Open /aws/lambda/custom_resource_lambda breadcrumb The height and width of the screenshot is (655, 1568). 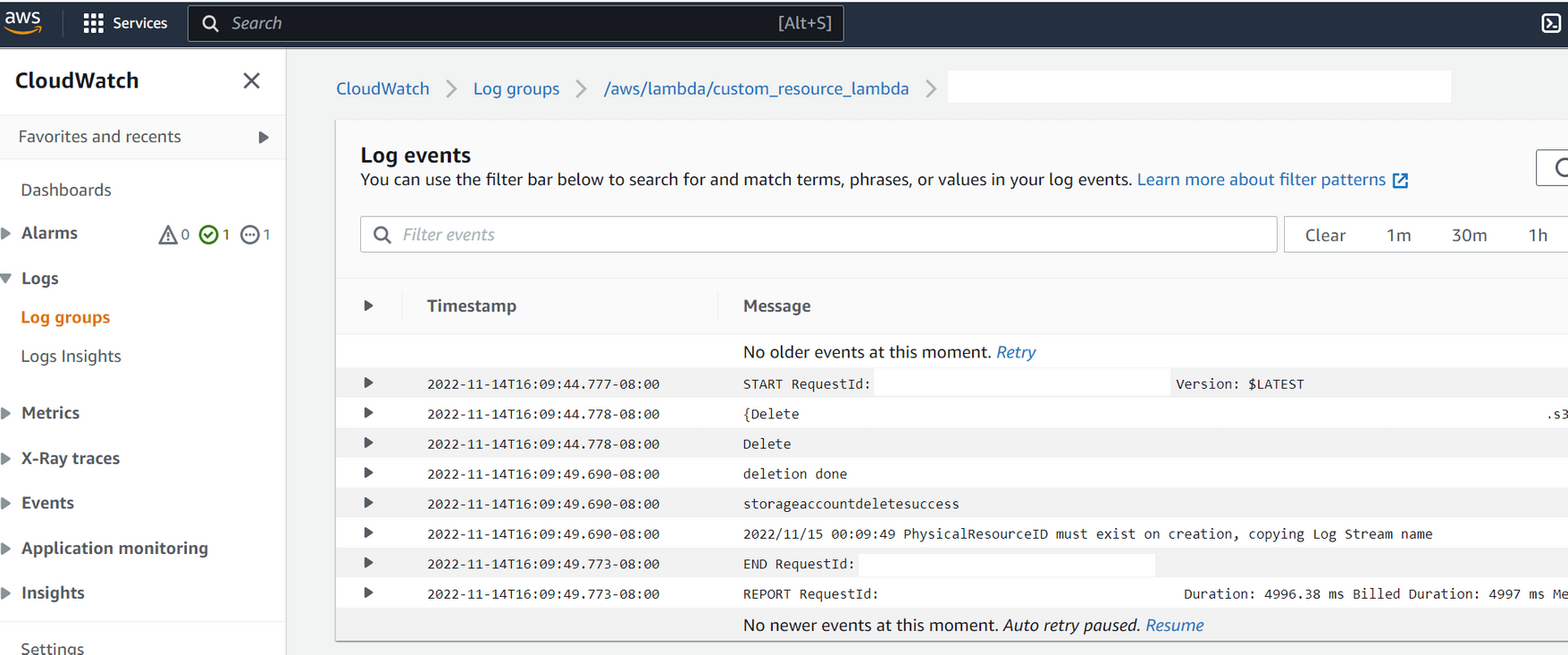coord(756,88)
